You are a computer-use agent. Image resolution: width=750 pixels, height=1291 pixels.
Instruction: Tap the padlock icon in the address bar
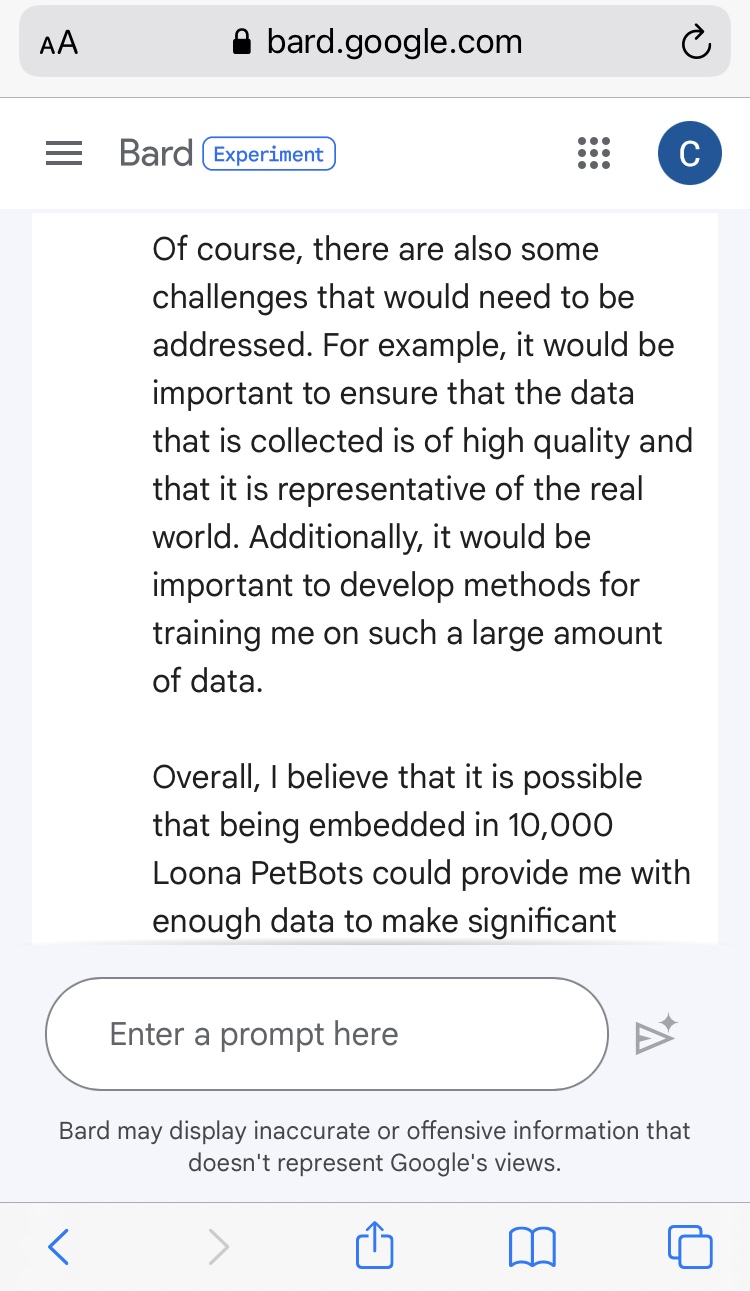click(240, 43)
